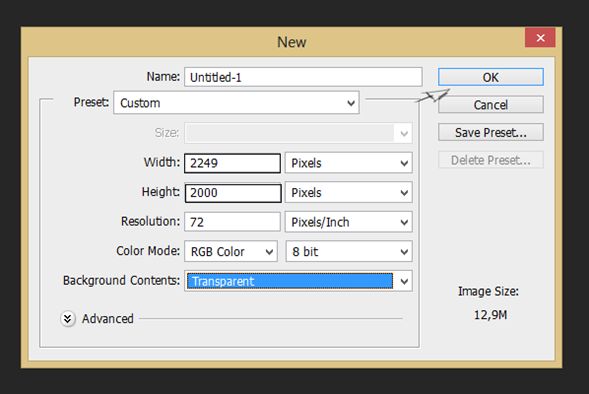Click the New dialog title
The height and width of the screenshot is (394, 589).
[292, 42]
